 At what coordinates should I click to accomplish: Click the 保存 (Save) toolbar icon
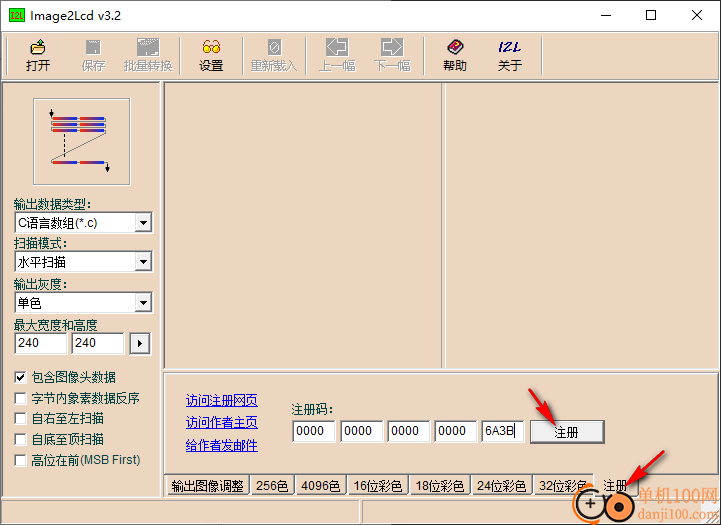[x=93, y=55]
